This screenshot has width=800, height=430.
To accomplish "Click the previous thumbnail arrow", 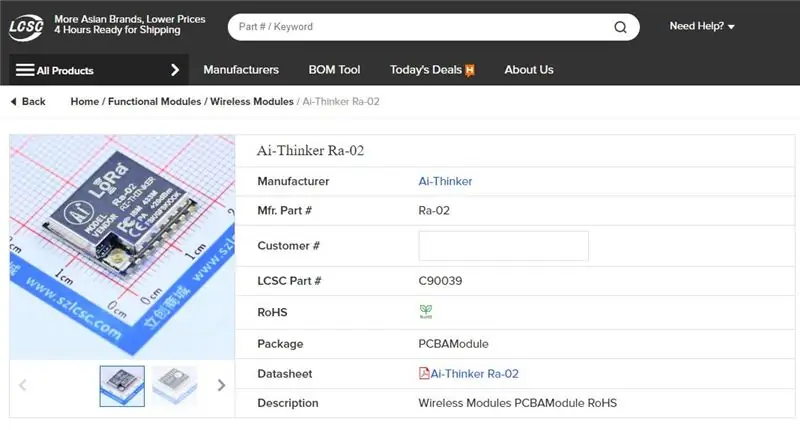I will point(22,385).
